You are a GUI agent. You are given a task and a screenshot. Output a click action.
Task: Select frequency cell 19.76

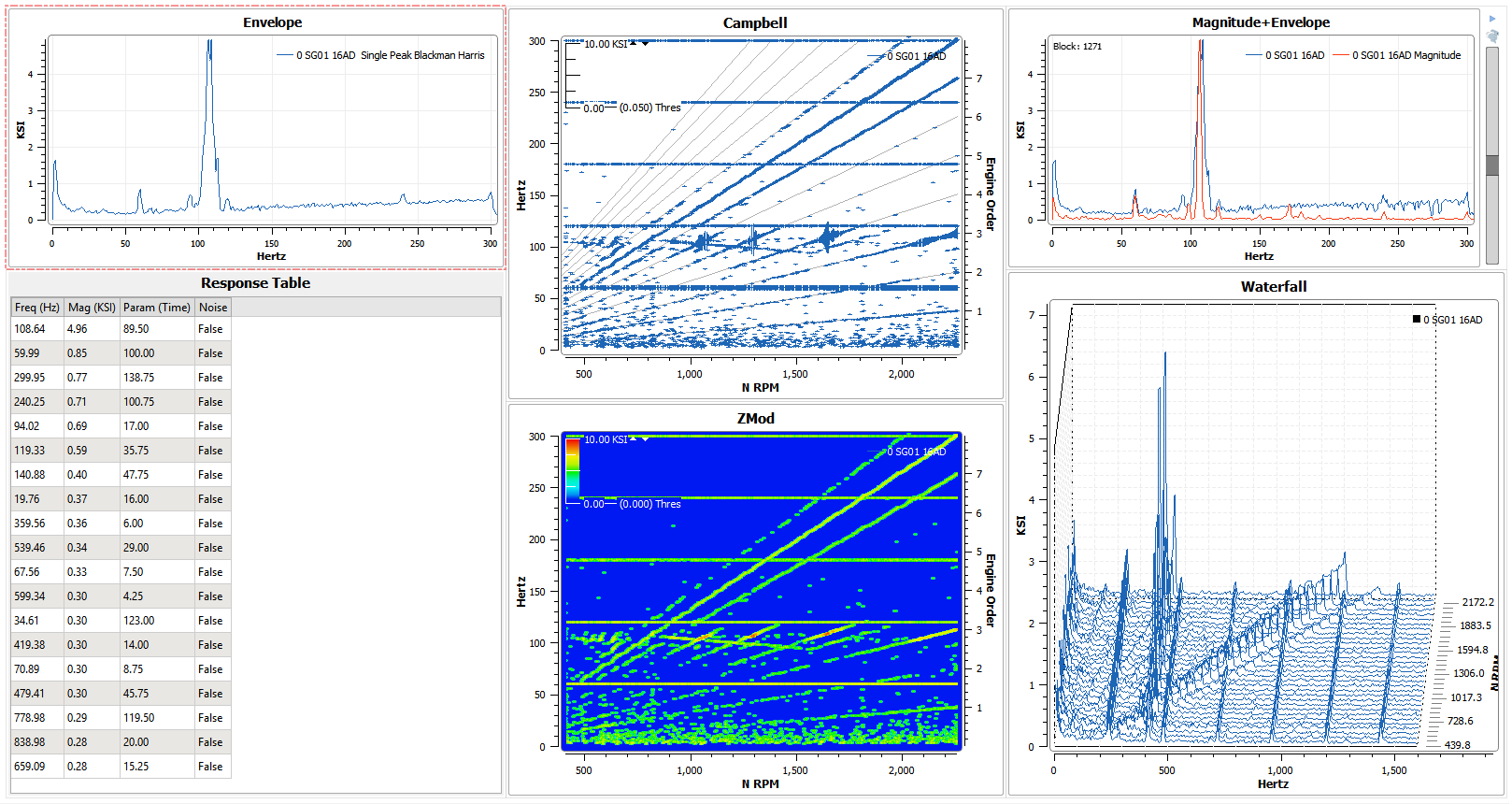point(37,499)
